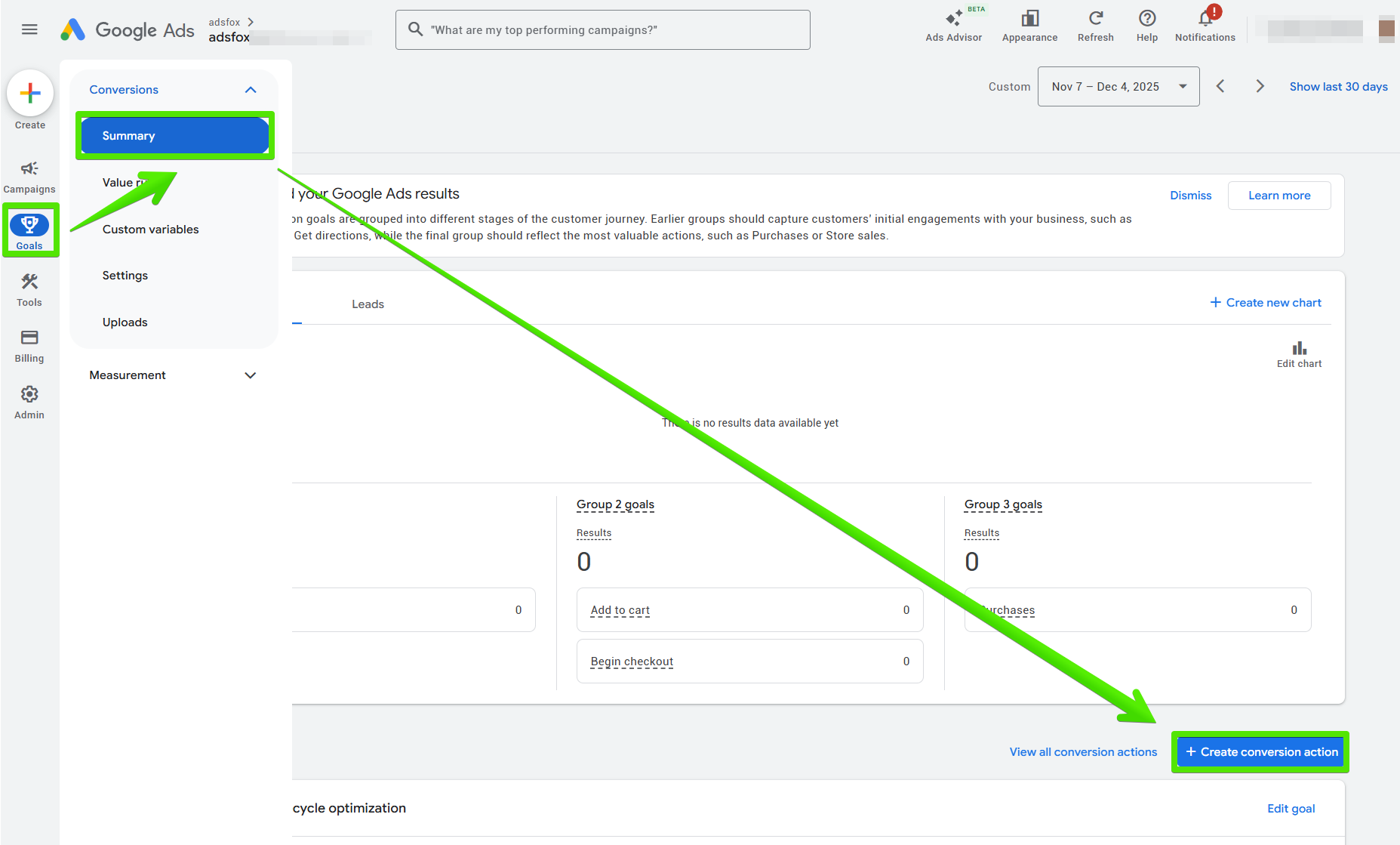Viewport: 1400px width, 845px height.
Task: Click the search campaigns field
Action: click(x=602, y=30)
